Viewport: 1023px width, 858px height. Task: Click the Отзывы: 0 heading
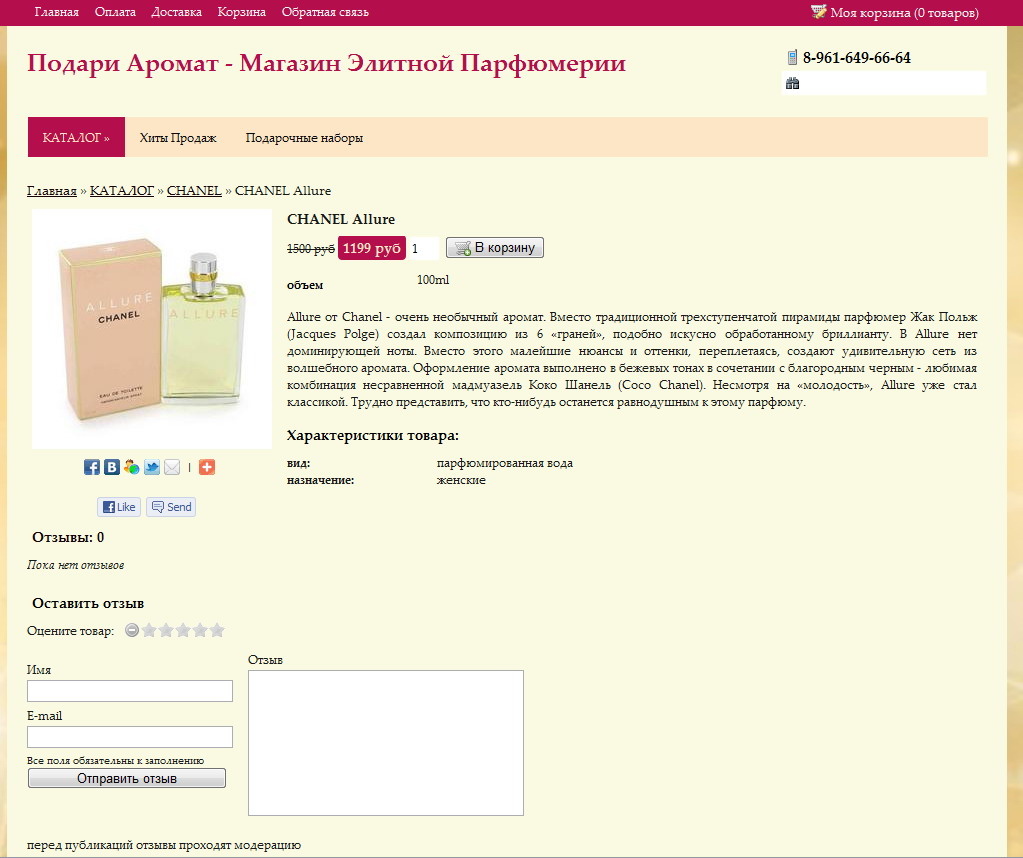coord(68,538)
